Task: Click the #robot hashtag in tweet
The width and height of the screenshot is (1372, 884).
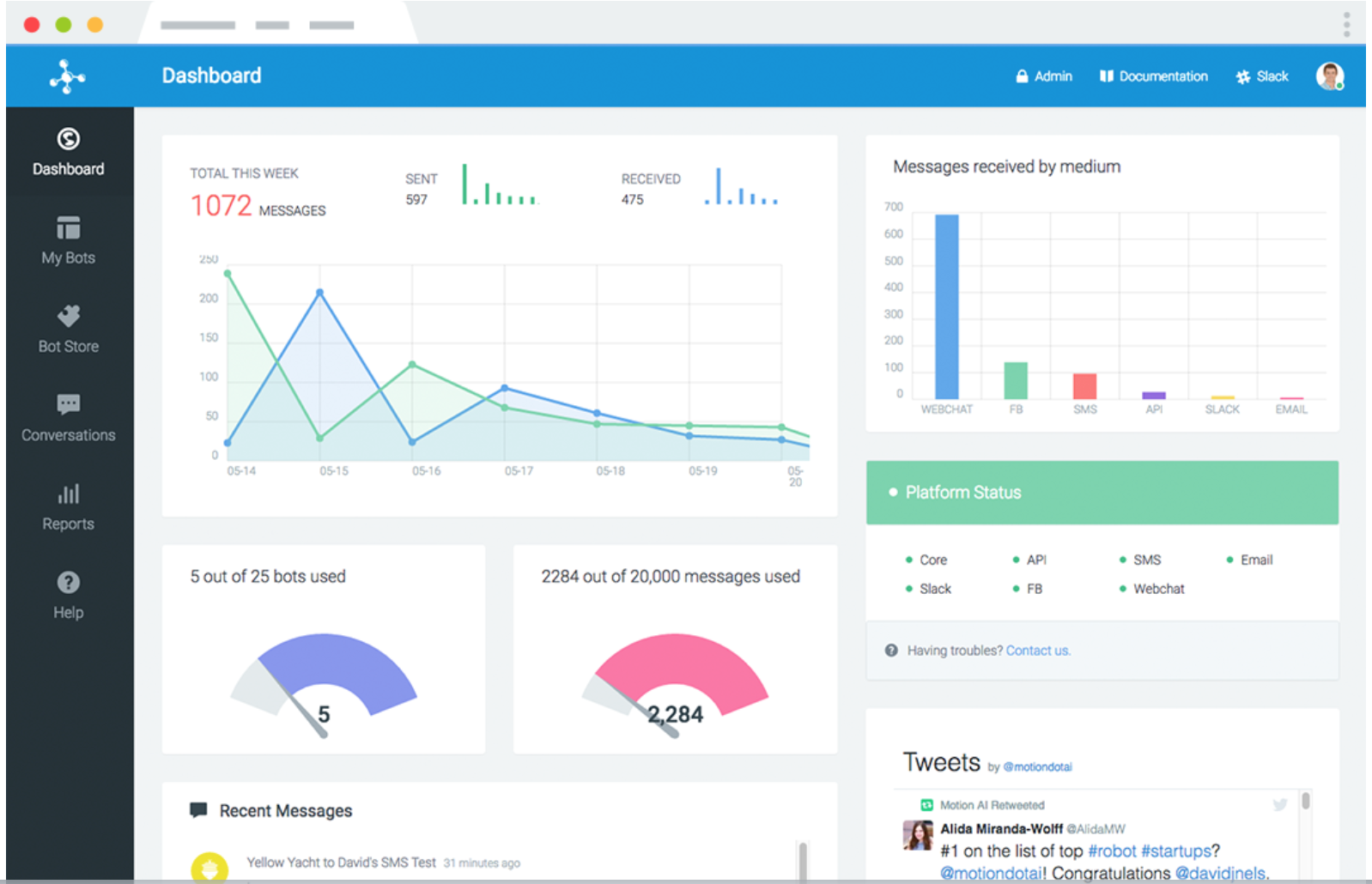Action: coord(1112,851)
